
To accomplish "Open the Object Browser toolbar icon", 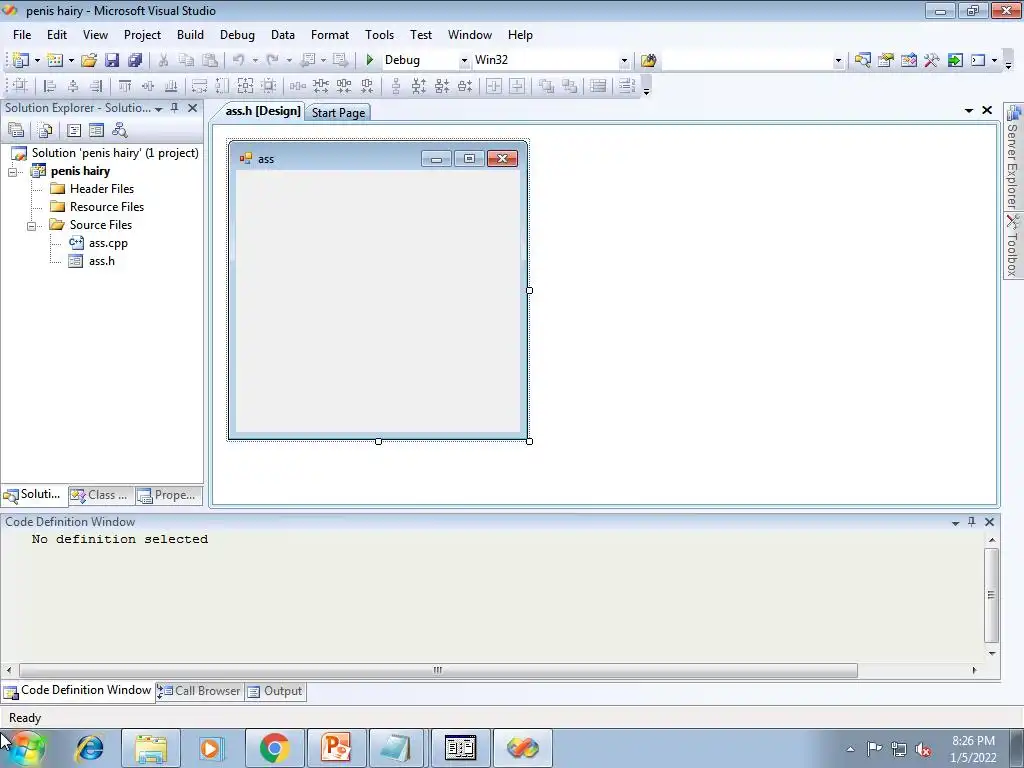I will coord(909,60).
